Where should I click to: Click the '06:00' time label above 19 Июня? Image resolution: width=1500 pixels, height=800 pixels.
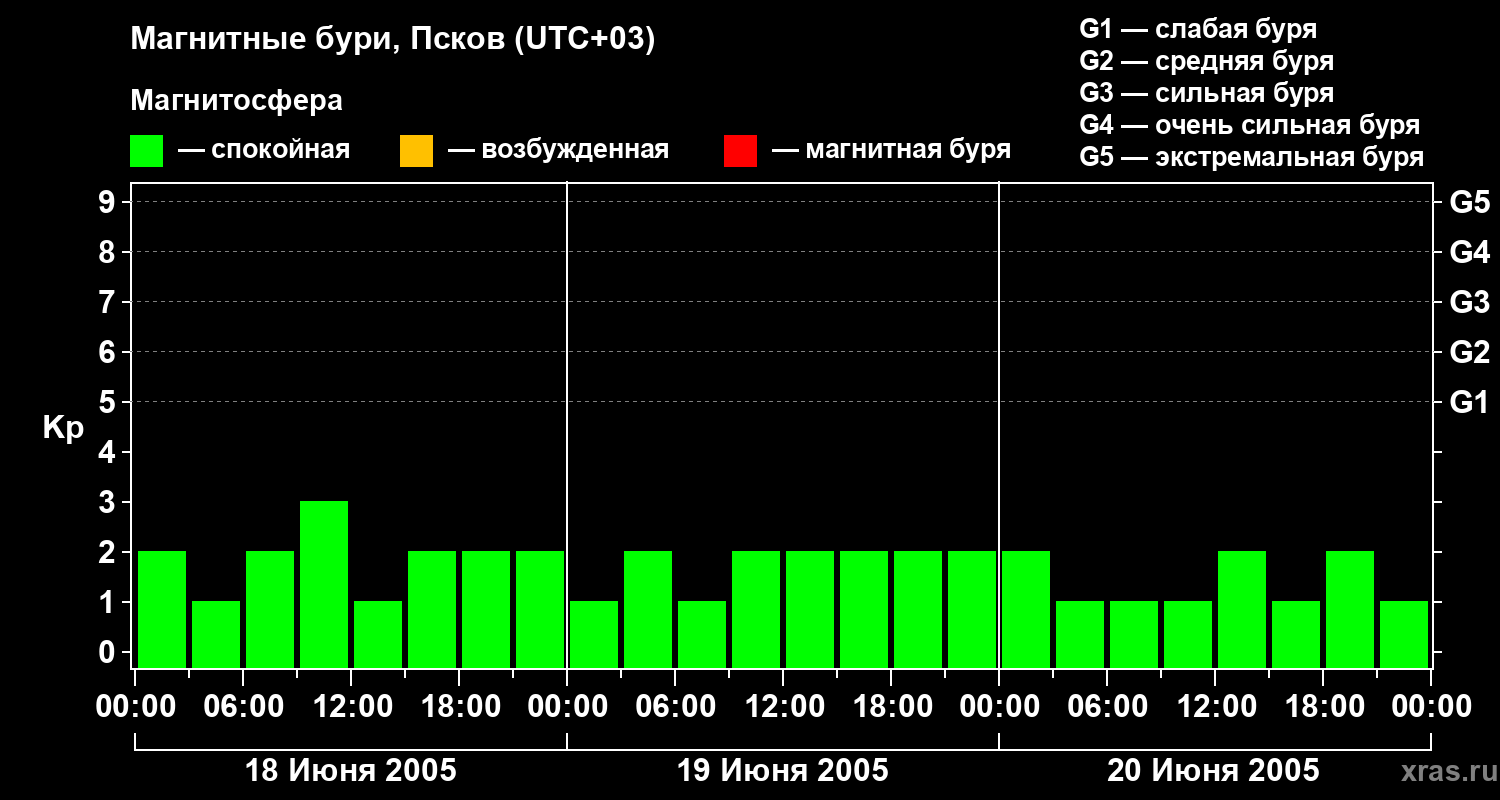(675, 707)
